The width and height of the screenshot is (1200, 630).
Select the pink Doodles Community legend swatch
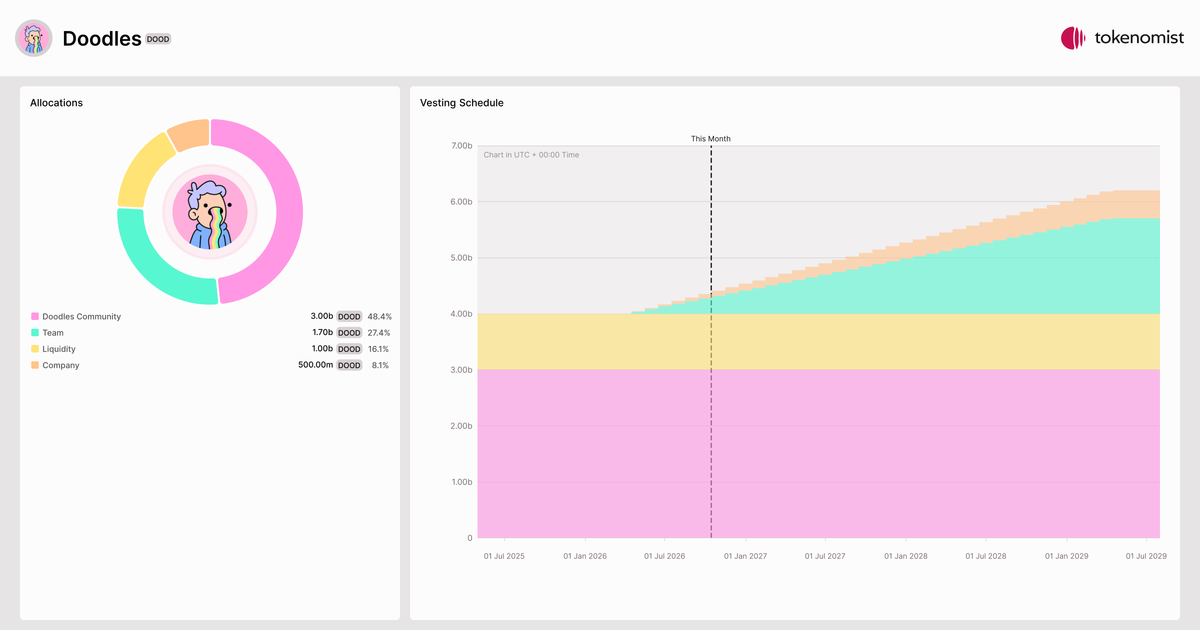(35, 317)
